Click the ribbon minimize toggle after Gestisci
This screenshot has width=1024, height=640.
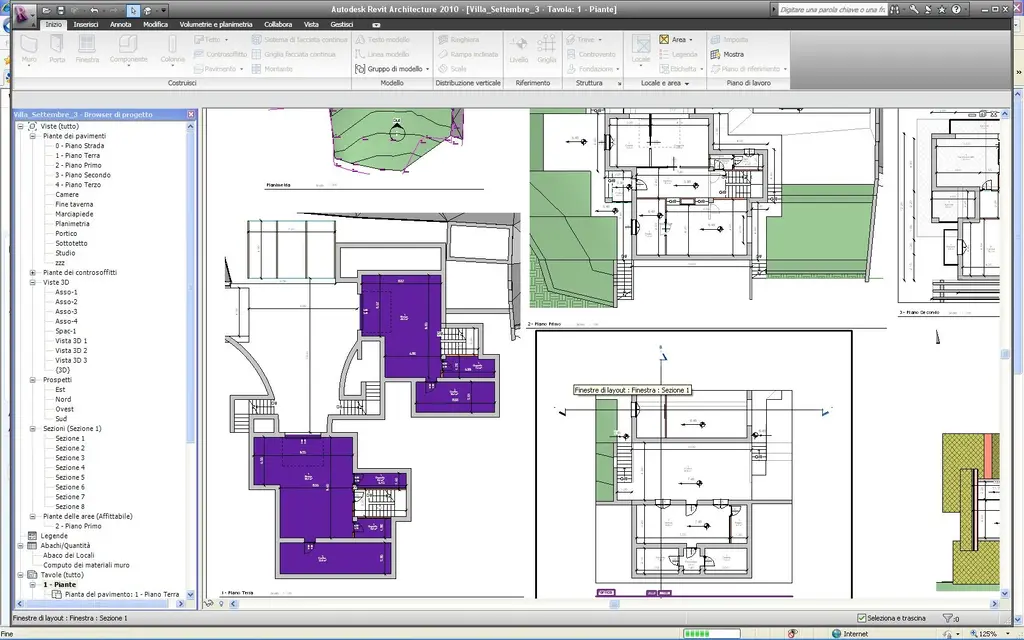click(x=376, y=25)
